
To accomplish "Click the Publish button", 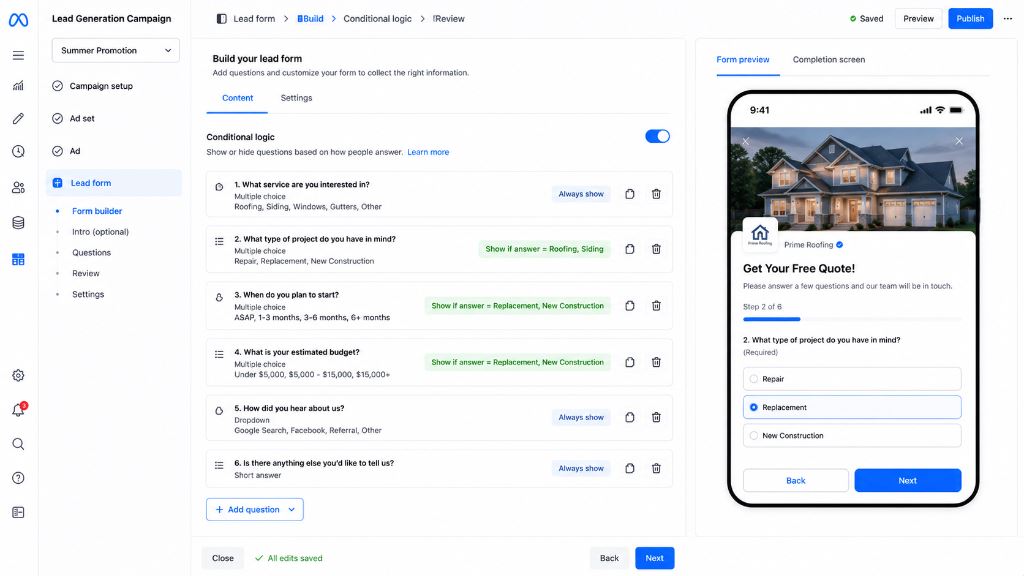I will tap(970, 19).
